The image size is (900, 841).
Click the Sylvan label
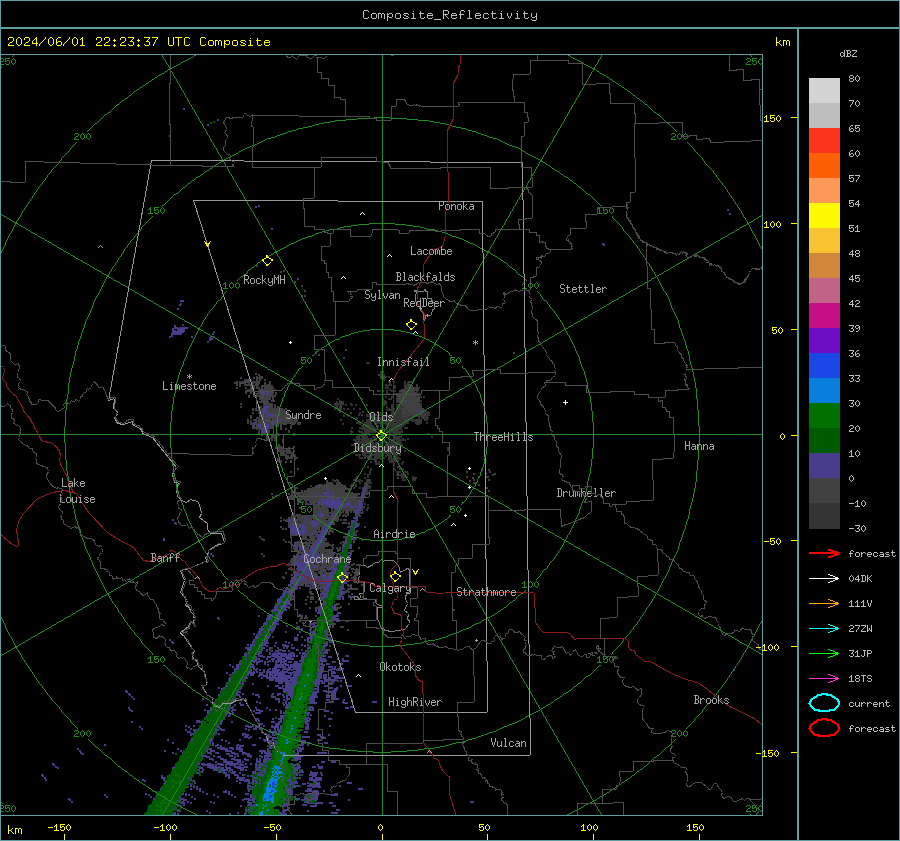coord(382,295)
